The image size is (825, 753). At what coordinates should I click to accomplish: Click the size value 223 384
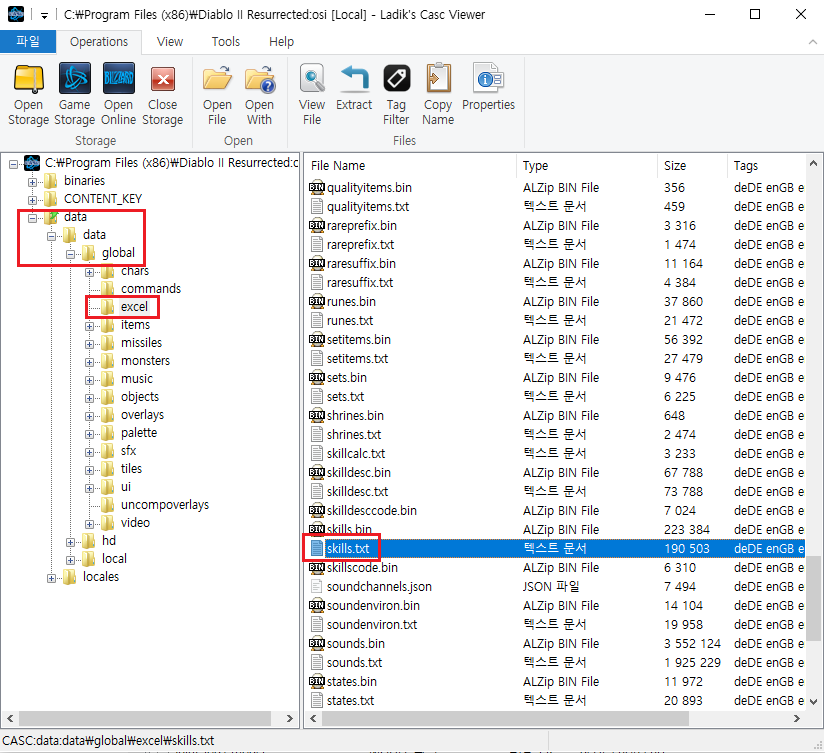[687, 529]
